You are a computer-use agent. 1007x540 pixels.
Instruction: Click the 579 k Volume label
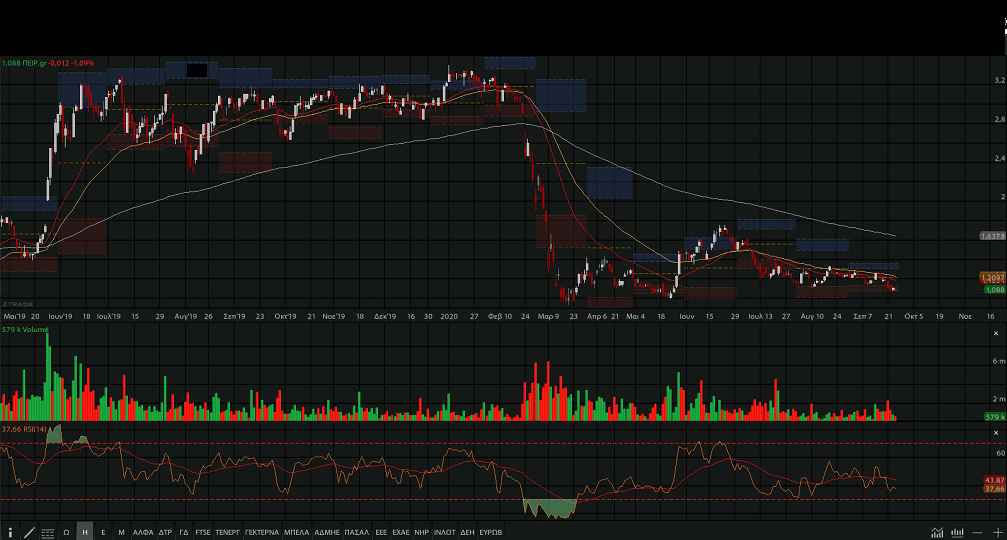pyautogui.click(x=25, y=329)
